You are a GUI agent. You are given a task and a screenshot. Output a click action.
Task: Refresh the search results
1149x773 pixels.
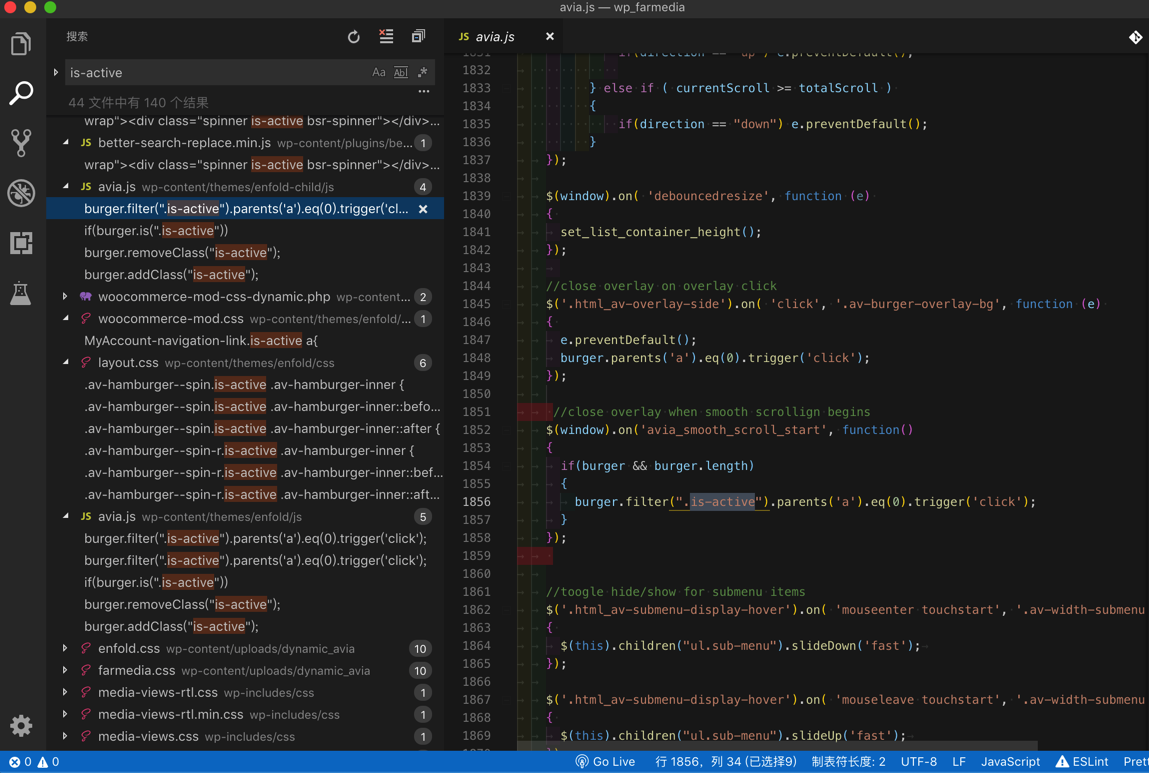pos(354,37)
